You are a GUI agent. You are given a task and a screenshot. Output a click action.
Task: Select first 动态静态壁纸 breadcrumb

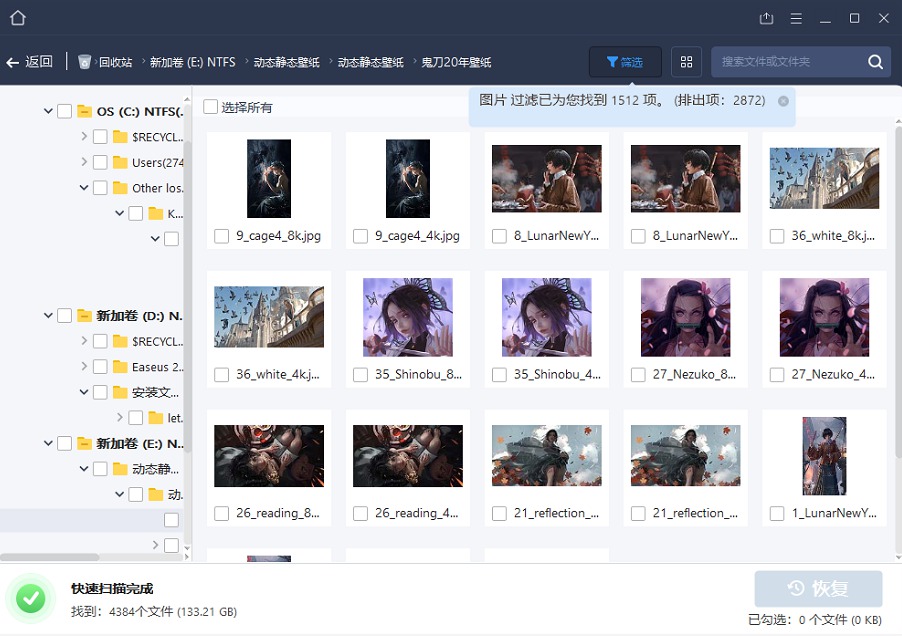click(286, 62)
